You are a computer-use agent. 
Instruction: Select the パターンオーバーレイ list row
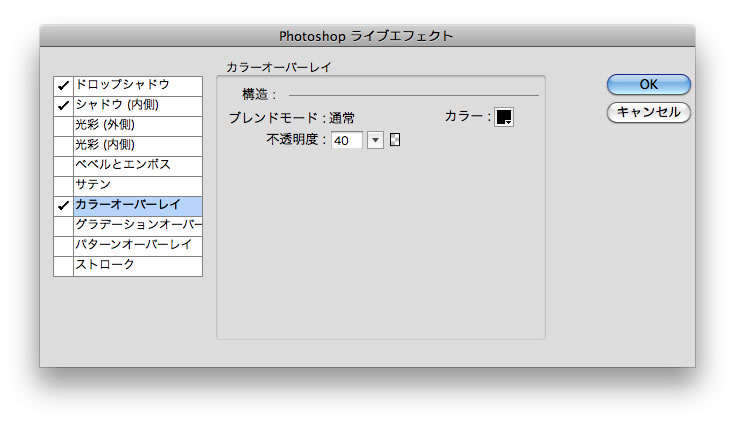138,247
